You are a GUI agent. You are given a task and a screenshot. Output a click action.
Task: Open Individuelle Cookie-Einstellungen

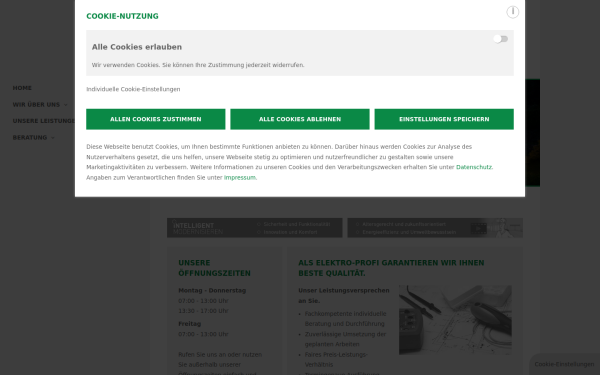(x=133, y=89)
